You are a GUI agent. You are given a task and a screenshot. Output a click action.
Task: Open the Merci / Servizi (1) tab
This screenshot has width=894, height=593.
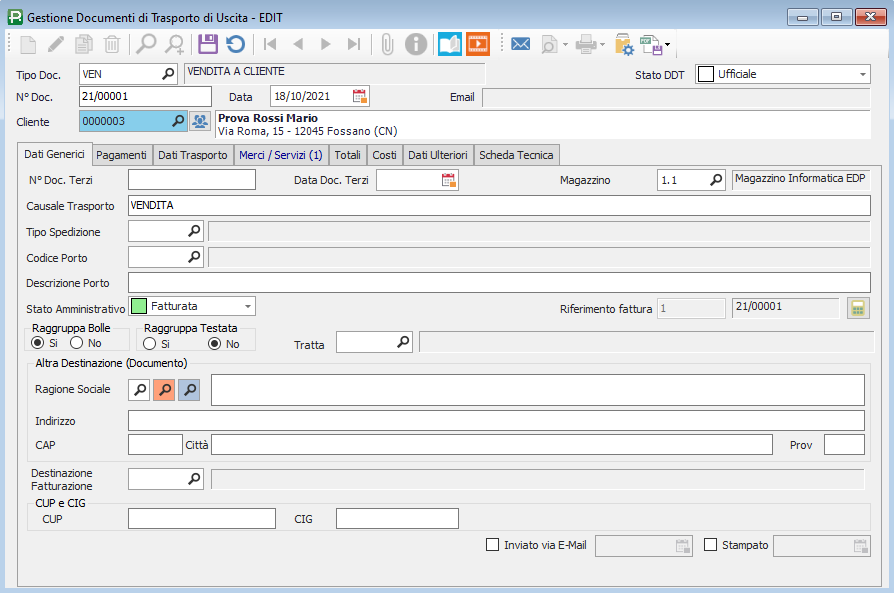pyautogui.click(x=280, y=155)
